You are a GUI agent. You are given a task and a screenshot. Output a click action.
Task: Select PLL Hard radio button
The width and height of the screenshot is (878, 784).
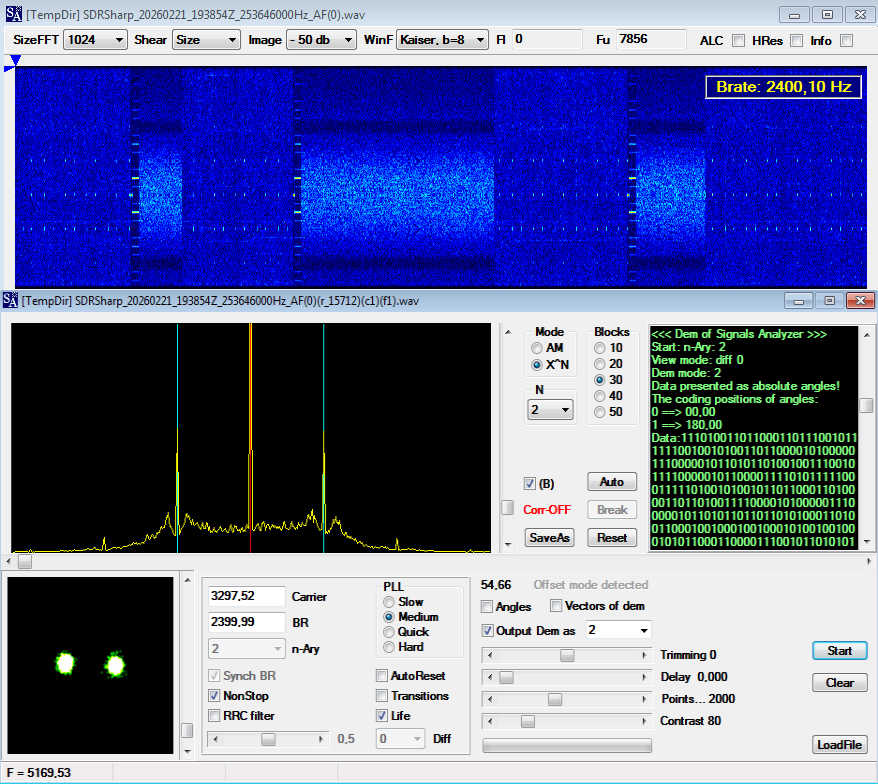click(389, 647)
